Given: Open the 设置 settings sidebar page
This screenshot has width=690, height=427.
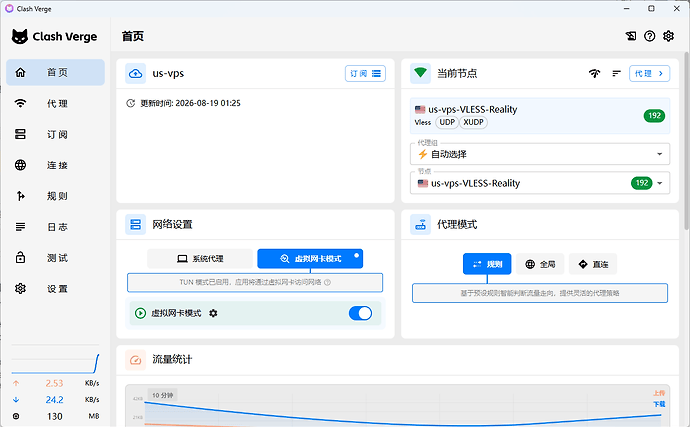Looking at the screenshot, I should [55, 288].
